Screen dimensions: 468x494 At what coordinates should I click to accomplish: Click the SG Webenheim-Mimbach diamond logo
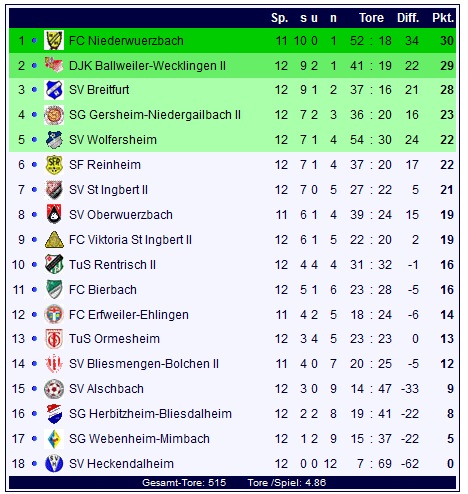[x=54, y=439]
